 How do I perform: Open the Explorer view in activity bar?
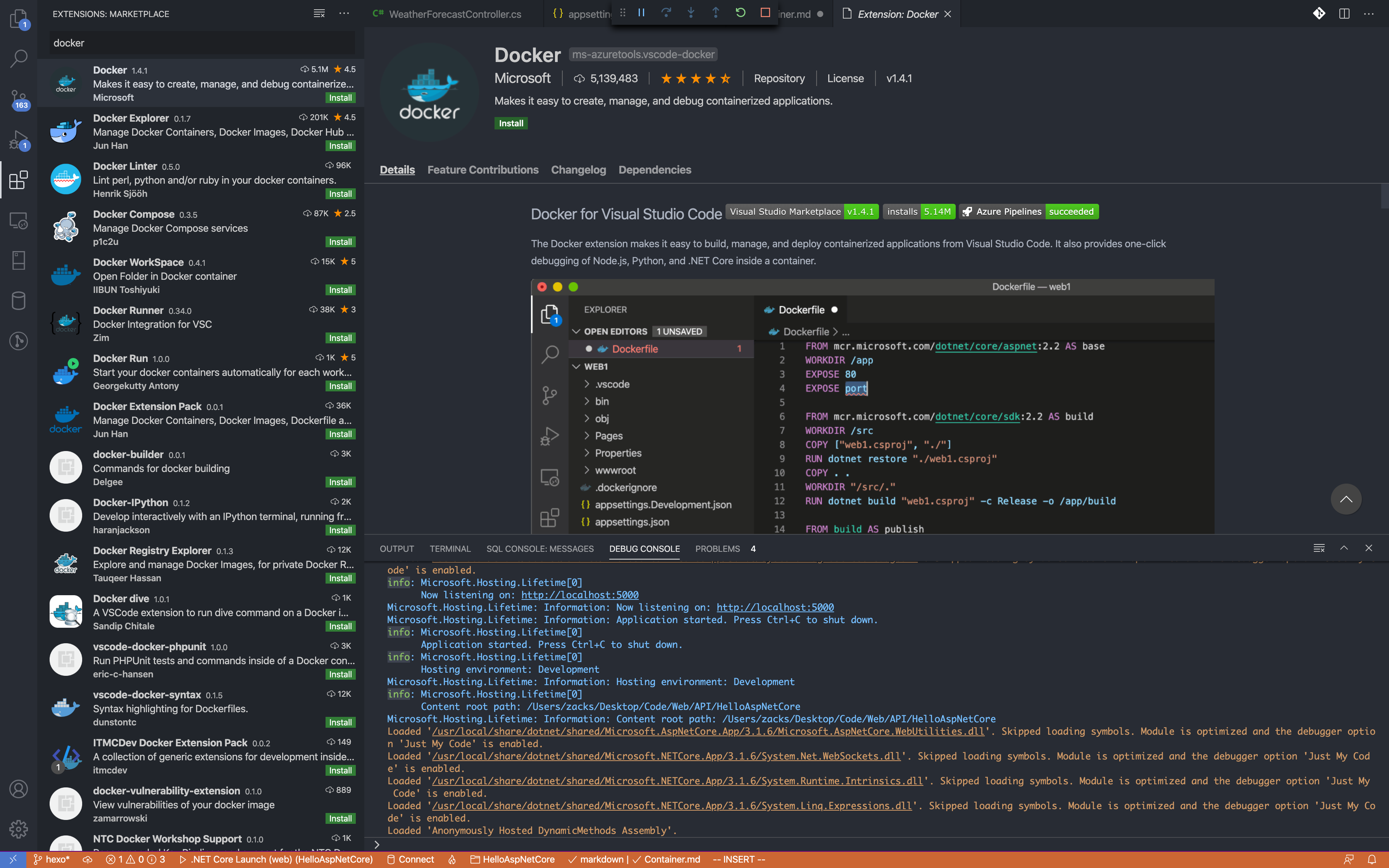tap(18, 19)
